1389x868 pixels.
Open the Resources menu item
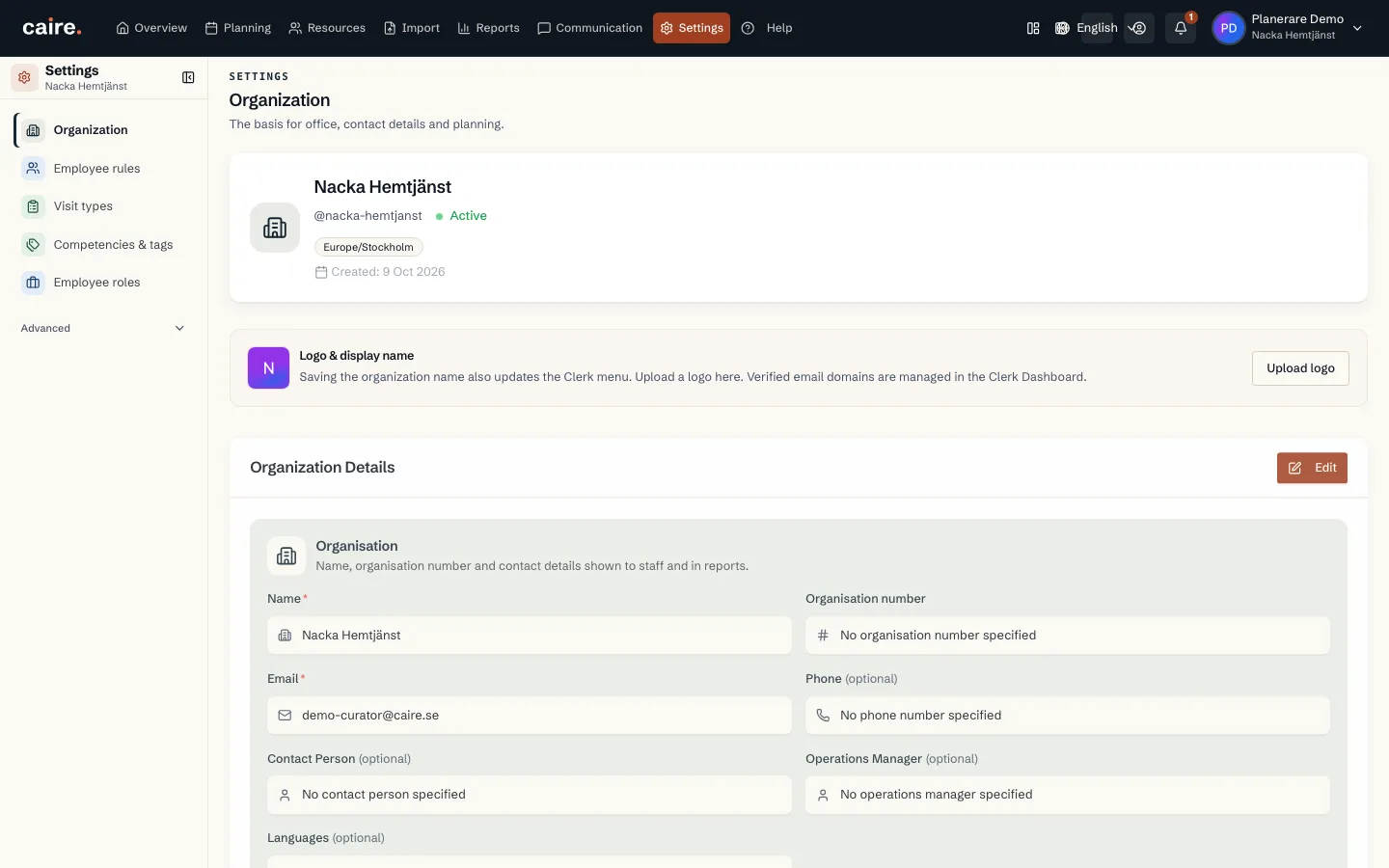click(327, 28)
